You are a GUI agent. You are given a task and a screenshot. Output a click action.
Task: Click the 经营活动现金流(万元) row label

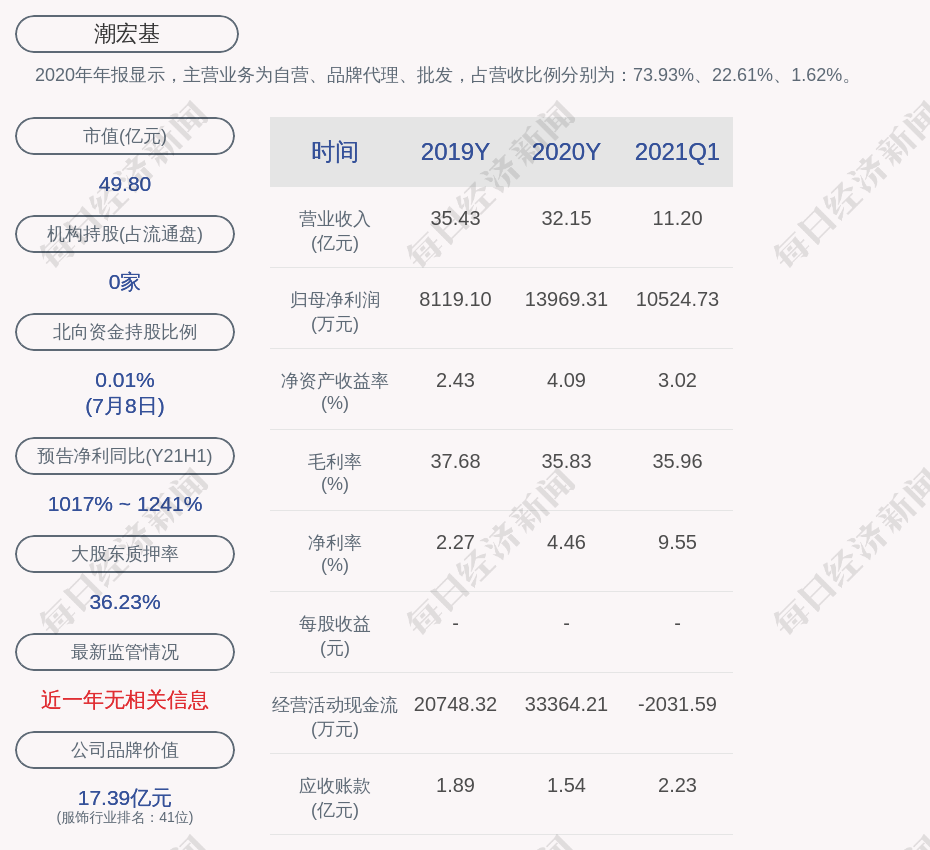335,717
